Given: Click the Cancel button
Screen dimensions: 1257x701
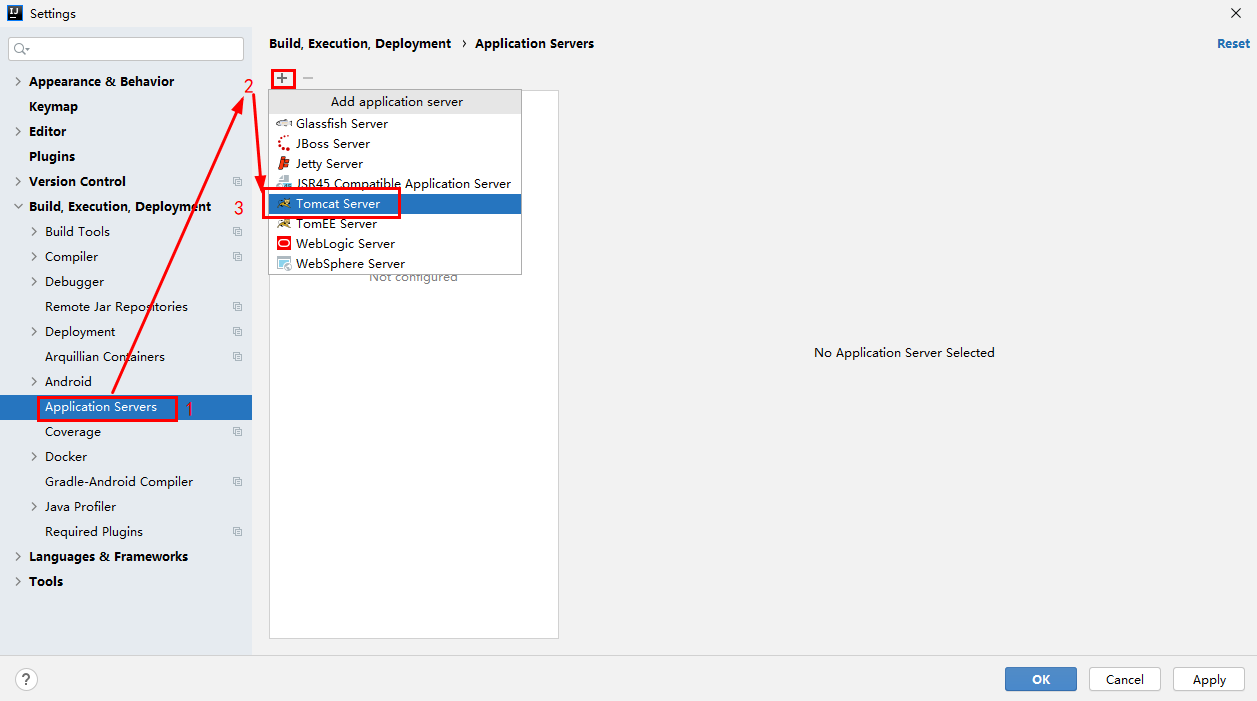Looking at the screenshot, I should [1125, 679].
